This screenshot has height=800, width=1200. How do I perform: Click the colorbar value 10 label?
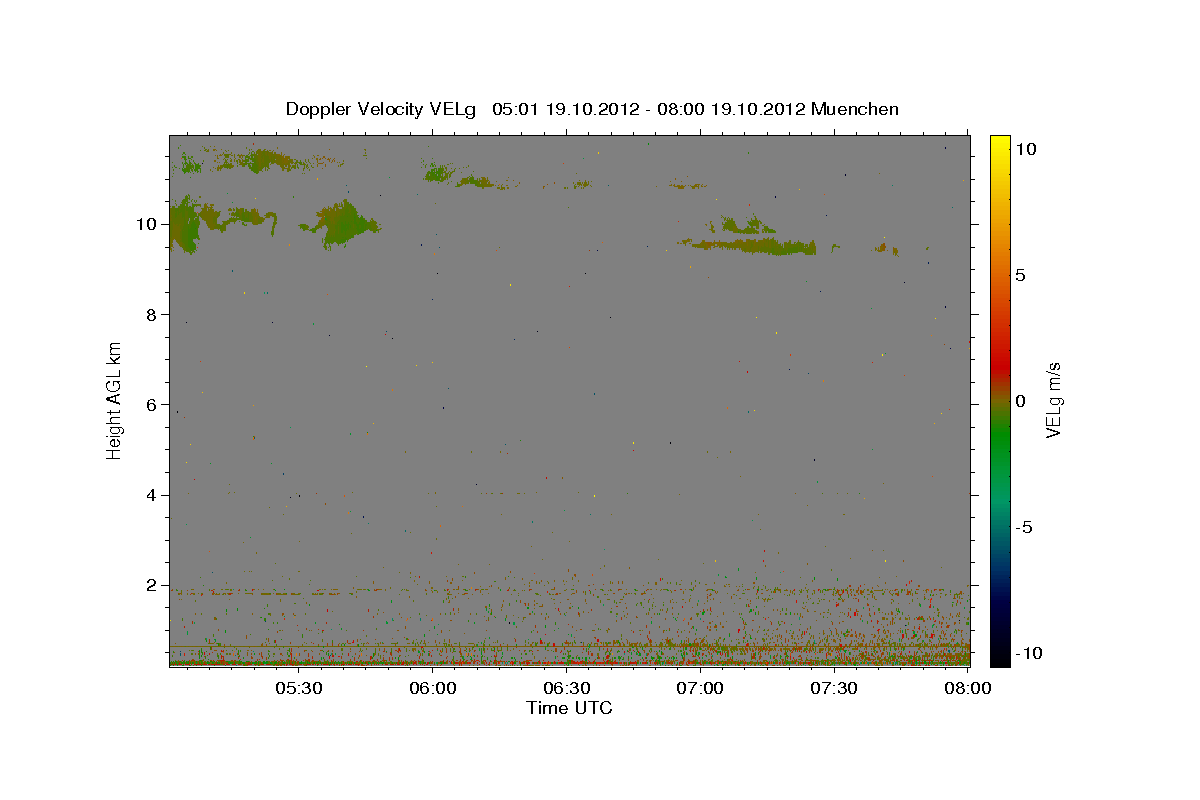coord(1026,148)
